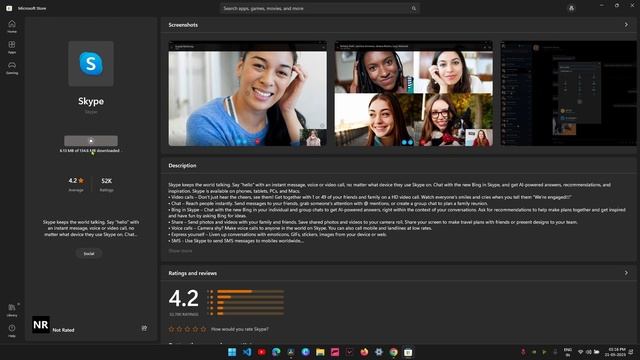Expand the Screenshots section arrow
This screenshot has height=360, width=640.
[x=626, y=25]
